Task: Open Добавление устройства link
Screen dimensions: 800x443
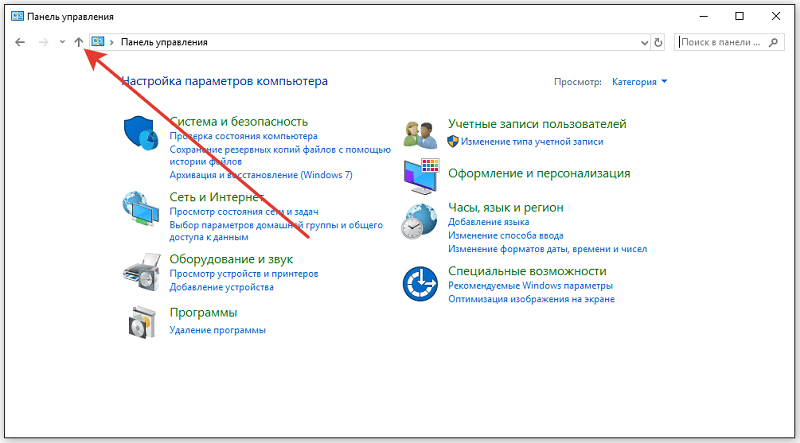Action: click(x=221, y=287)
